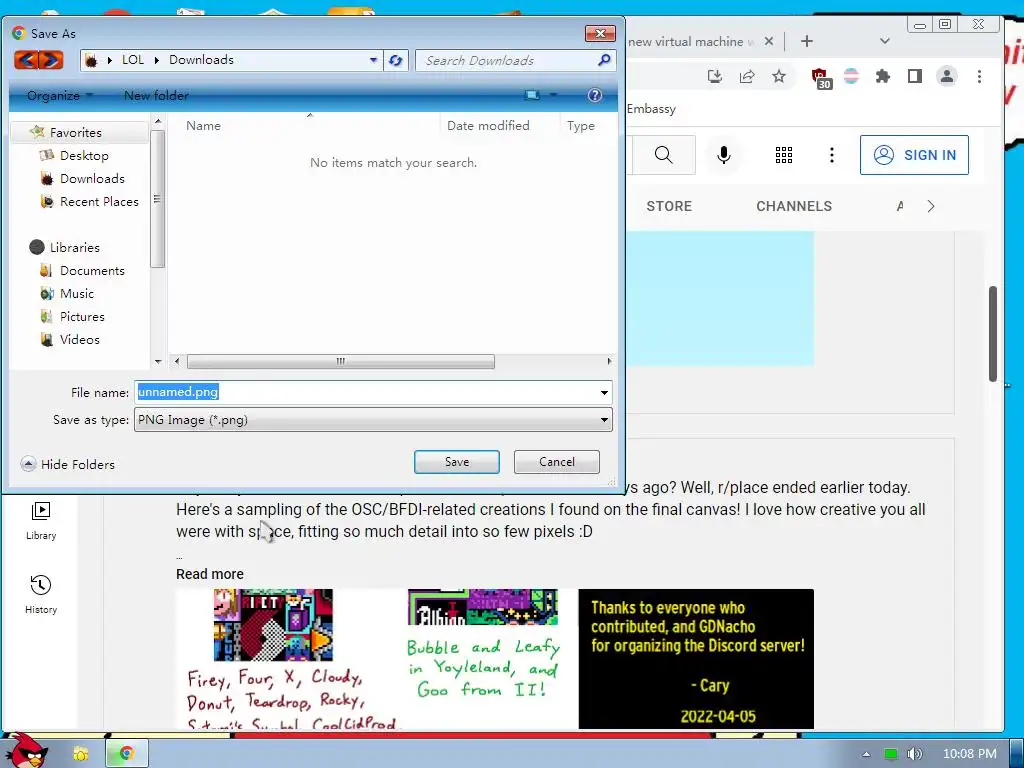
Task: Open Recent Places in the navigation pane
Action: click(99, 202)
